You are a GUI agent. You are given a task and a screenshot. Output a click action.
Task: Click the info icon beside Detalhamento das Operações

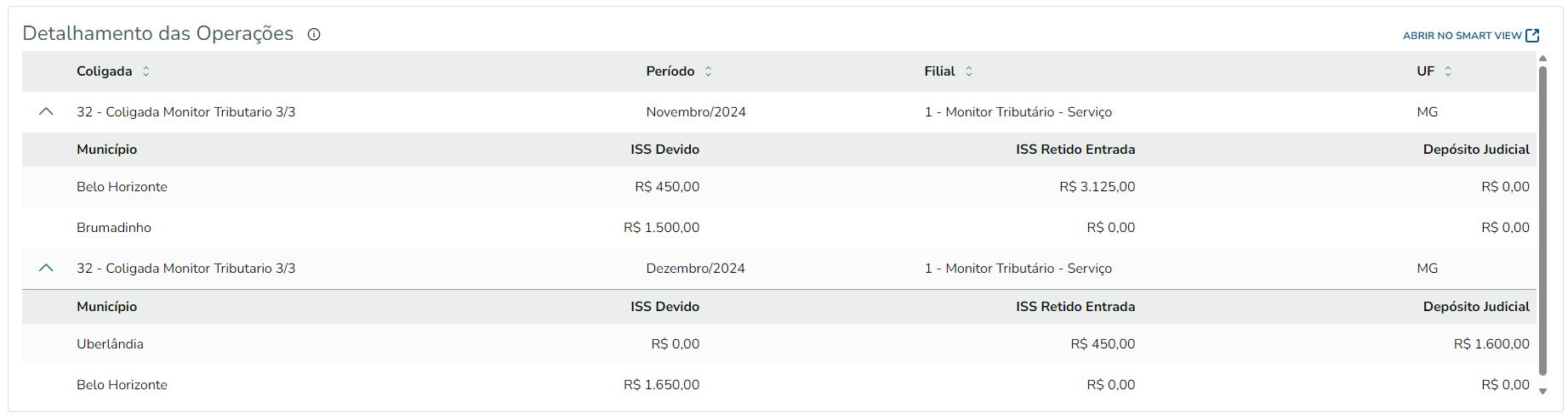(x=314, y=35)
